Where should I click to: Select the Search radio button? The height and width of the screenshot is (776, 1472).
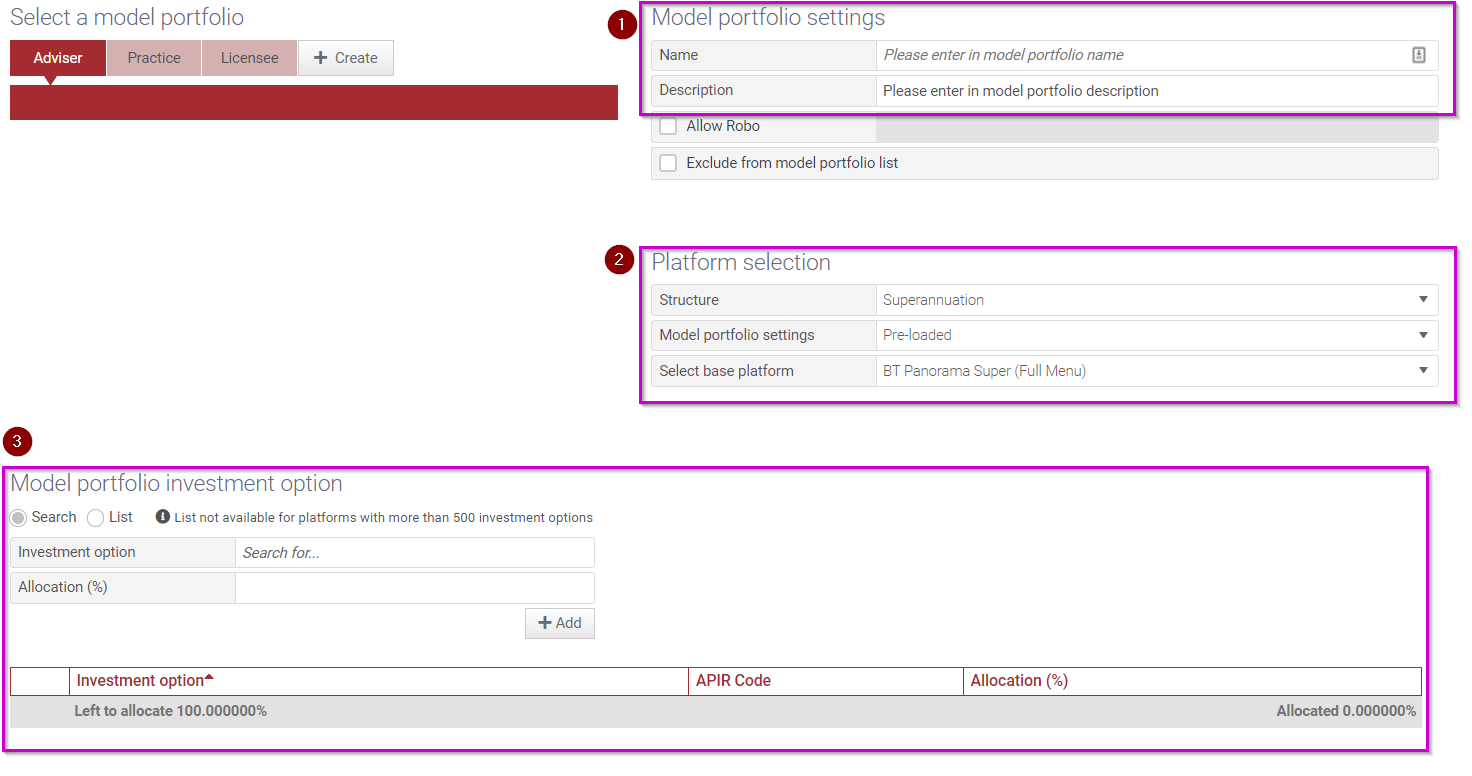point(18,518)
